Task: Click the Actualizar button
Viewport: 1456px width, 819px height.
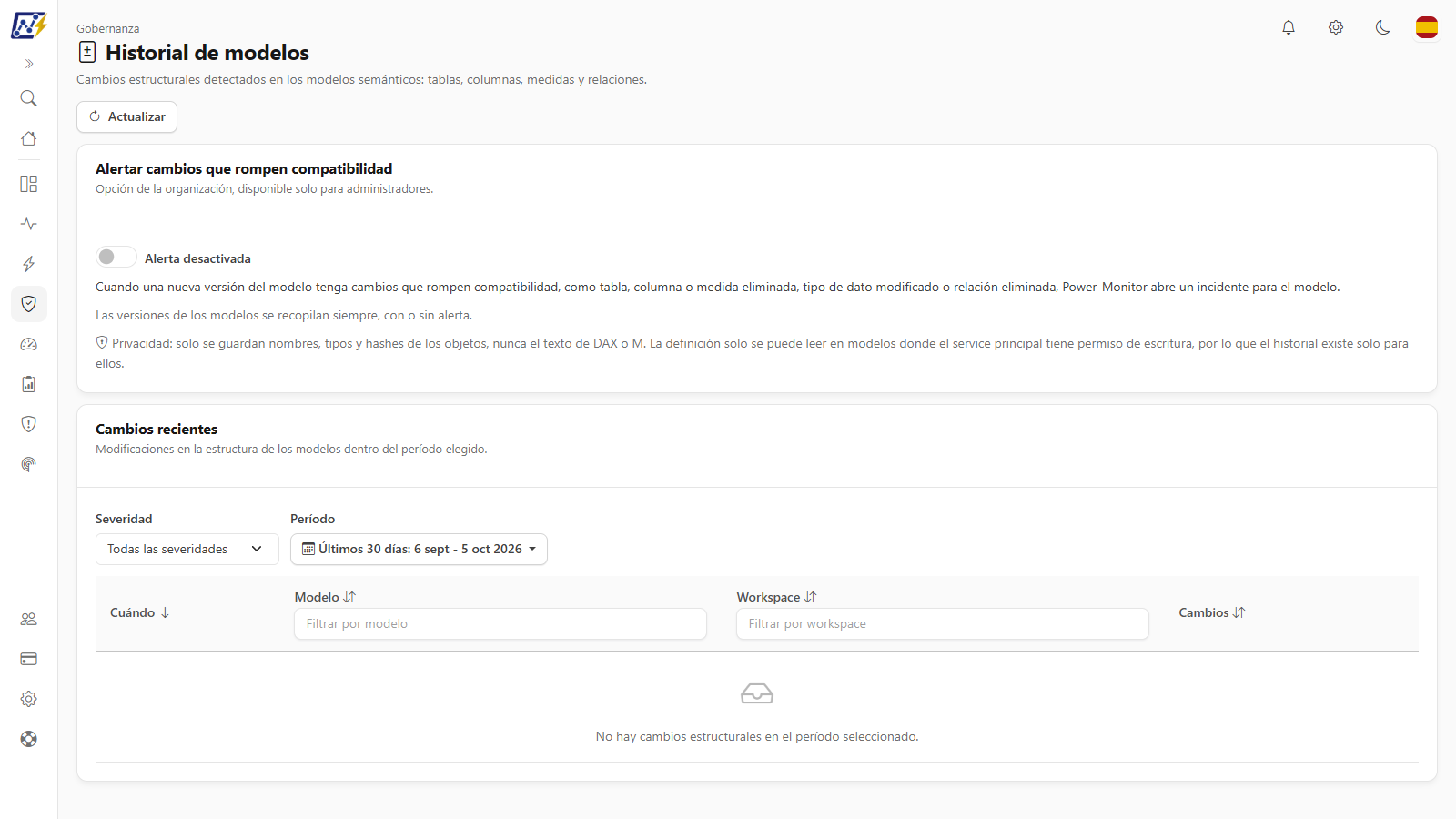Action: 126,116
